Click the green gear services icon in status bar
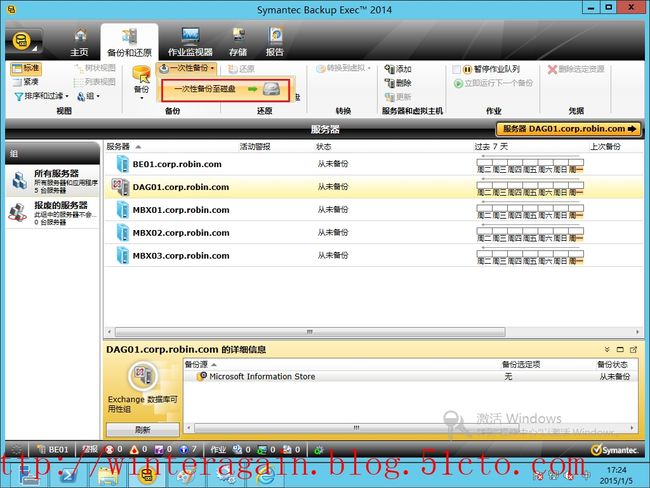650x488 pixels. 319,450
